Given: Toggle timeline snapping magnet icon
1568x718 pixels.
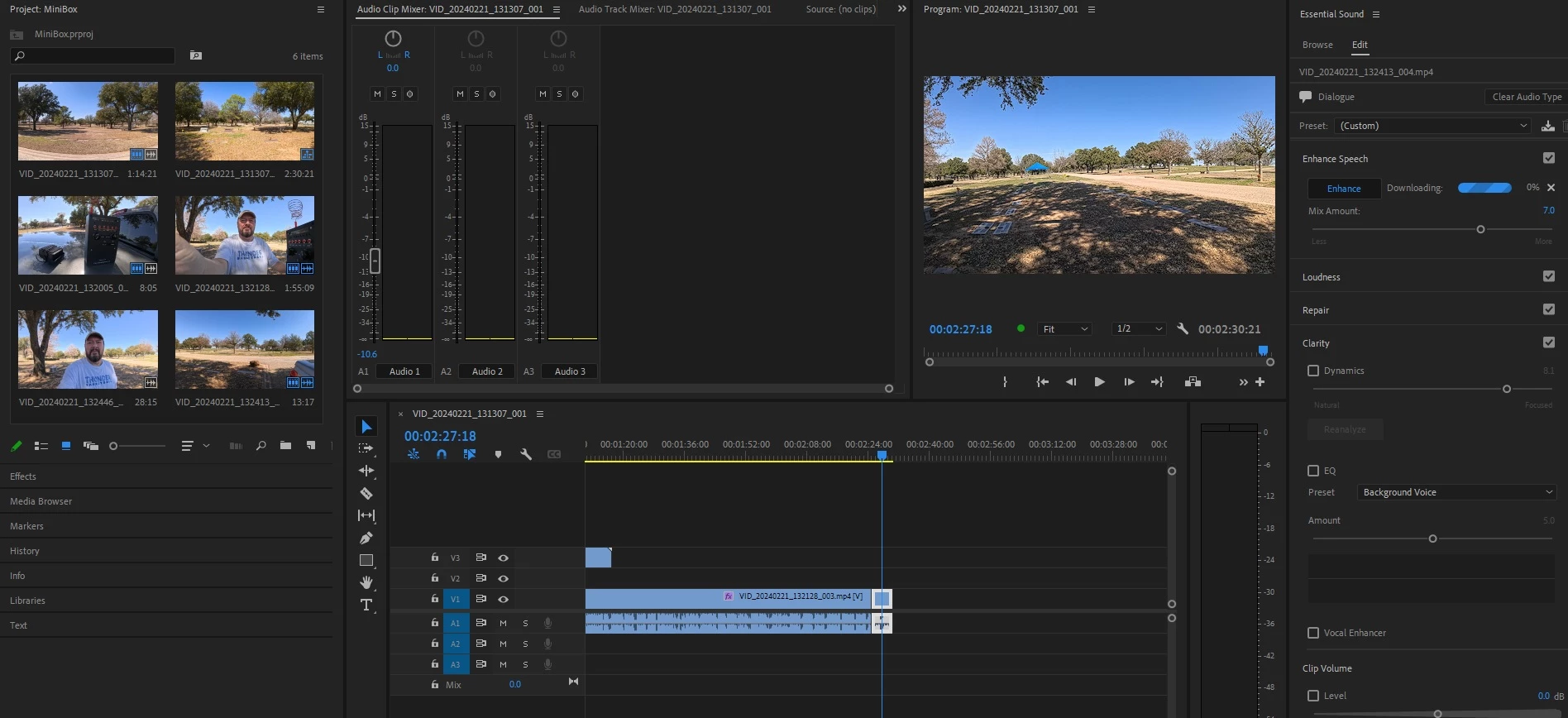Looking at the screenshot, I should [x=442, y=454].
